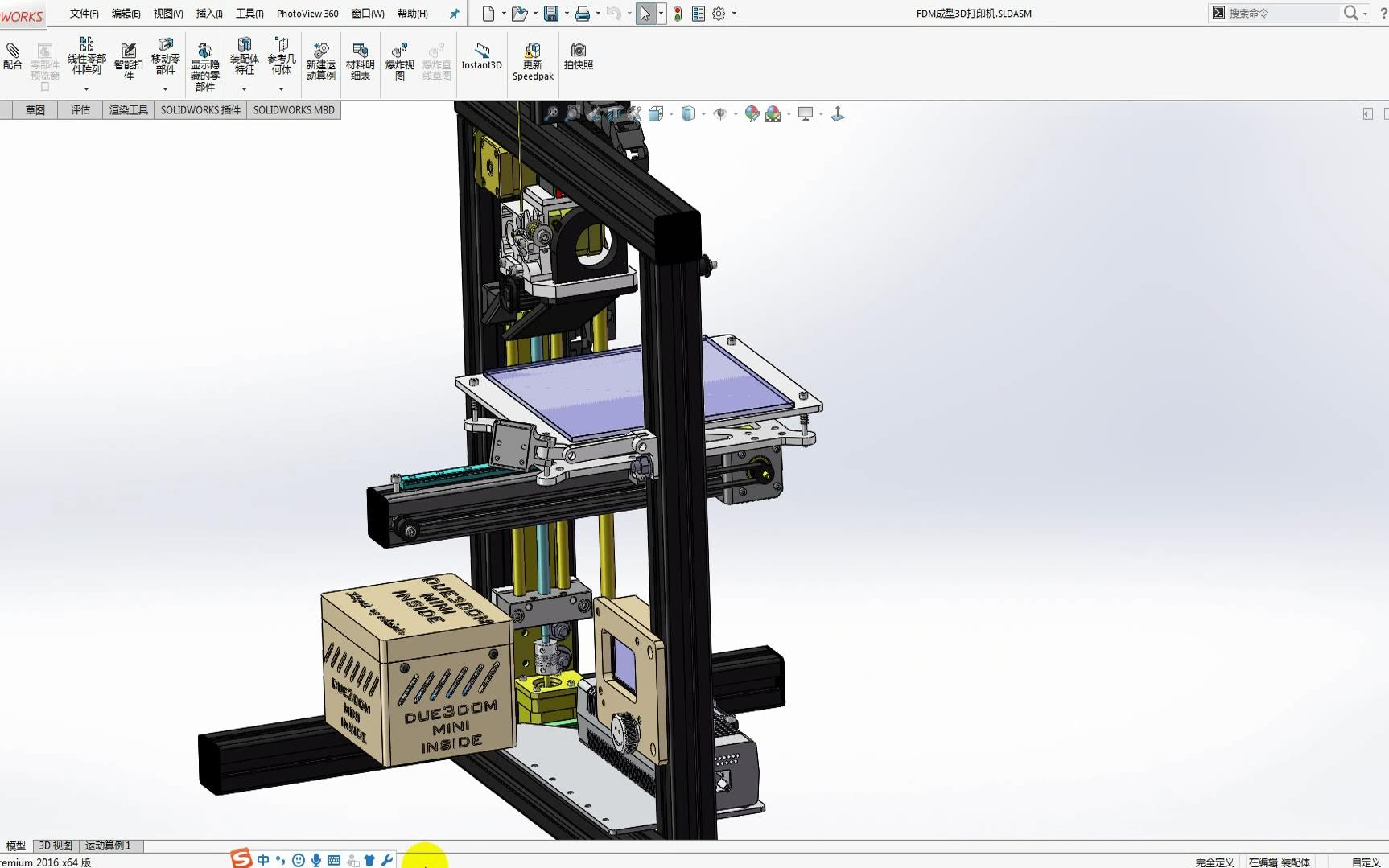
Task: Toggle Sogou 中 Chinese input mode
Action: [x=263, y=860]
